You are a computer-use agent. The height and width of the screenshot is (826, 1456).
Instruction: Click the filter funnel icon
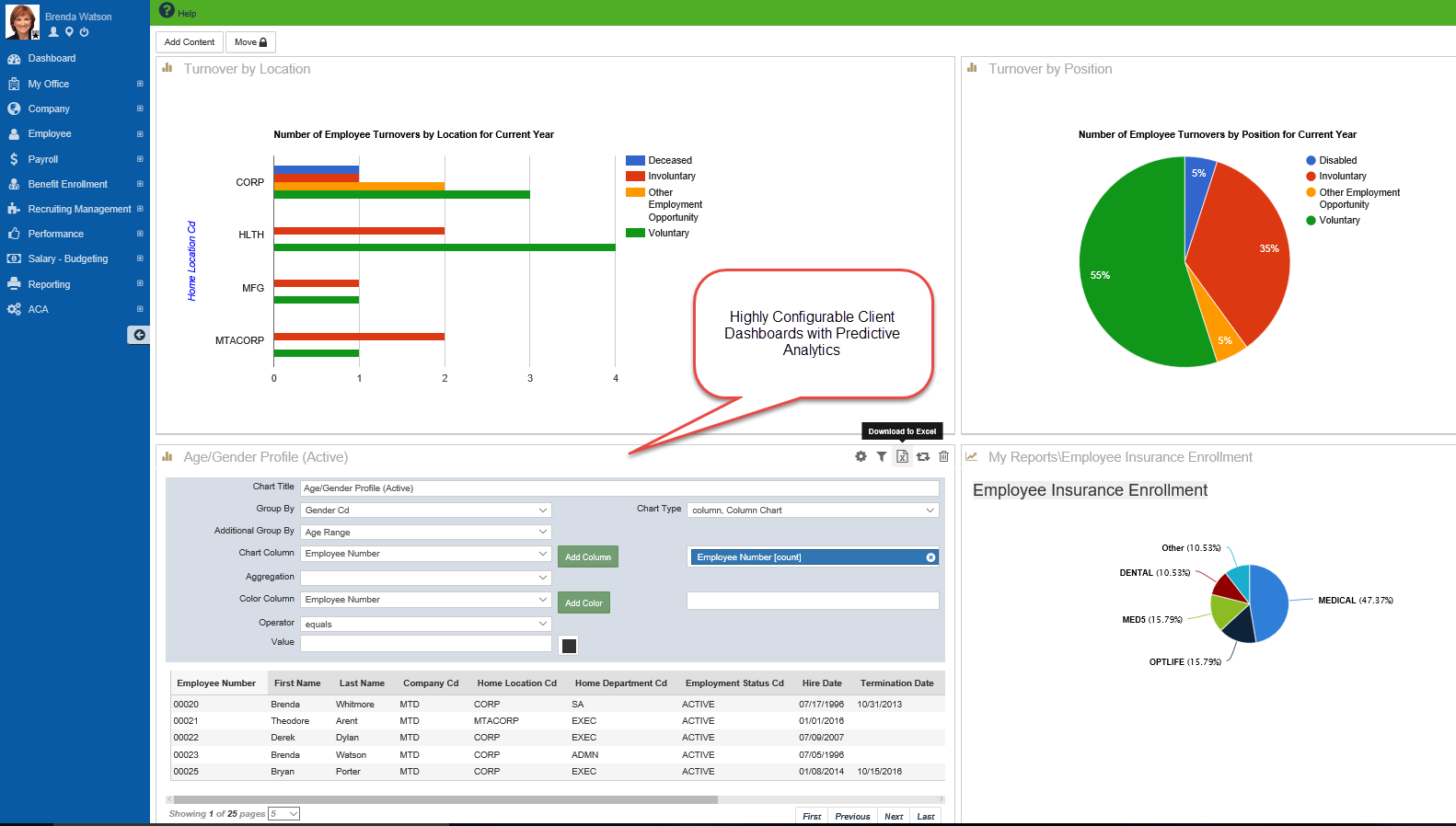click(x=881, y=456)
